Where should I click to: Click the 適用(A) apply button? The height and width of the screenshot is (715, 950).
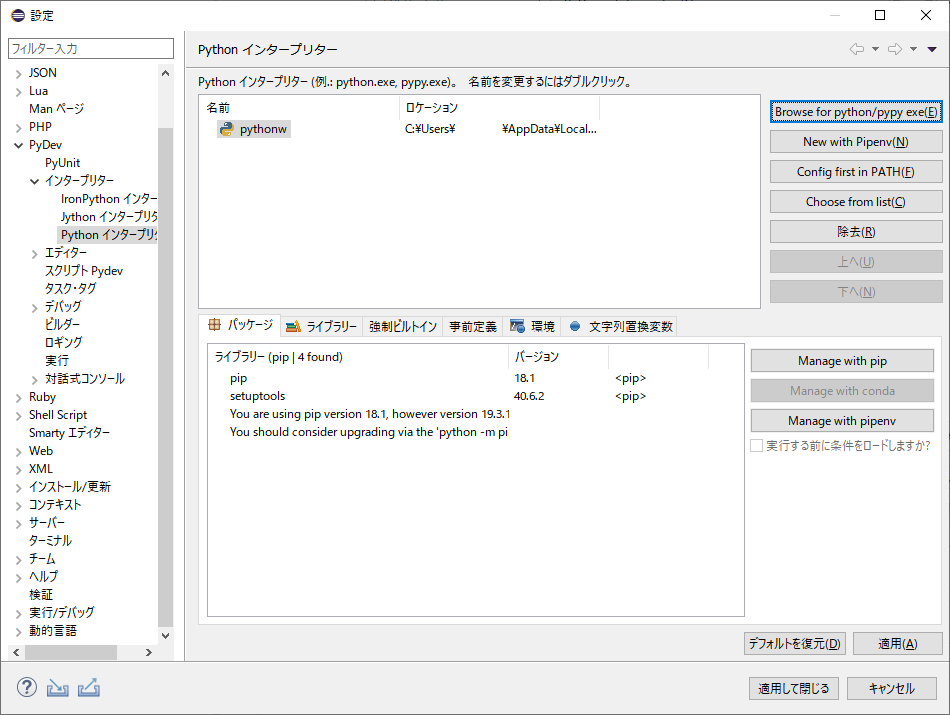pos(897,644)
